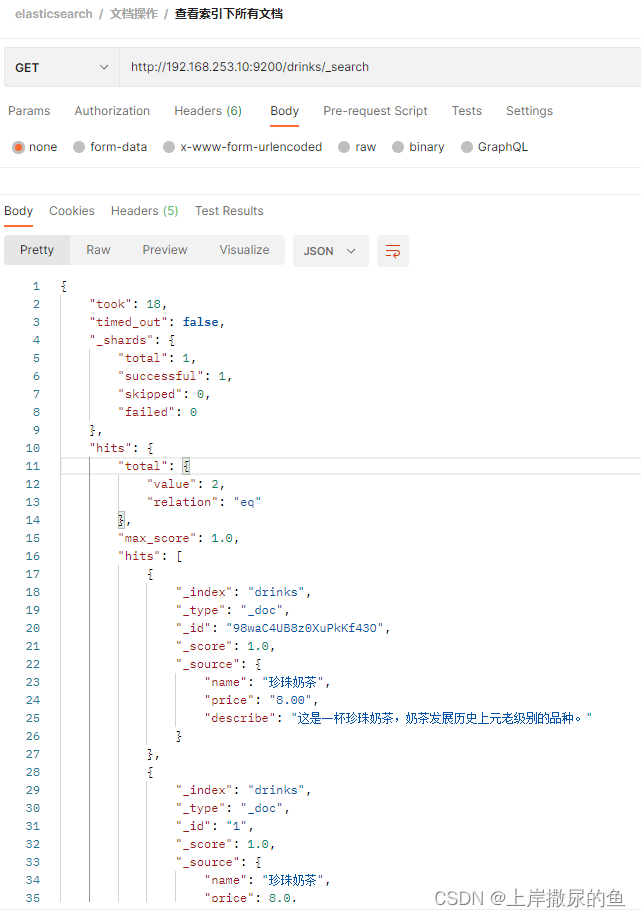The width and height of the screenshot is (641, 917).
Task: Click the "describe" line text
Action: (x=398, y=718)
